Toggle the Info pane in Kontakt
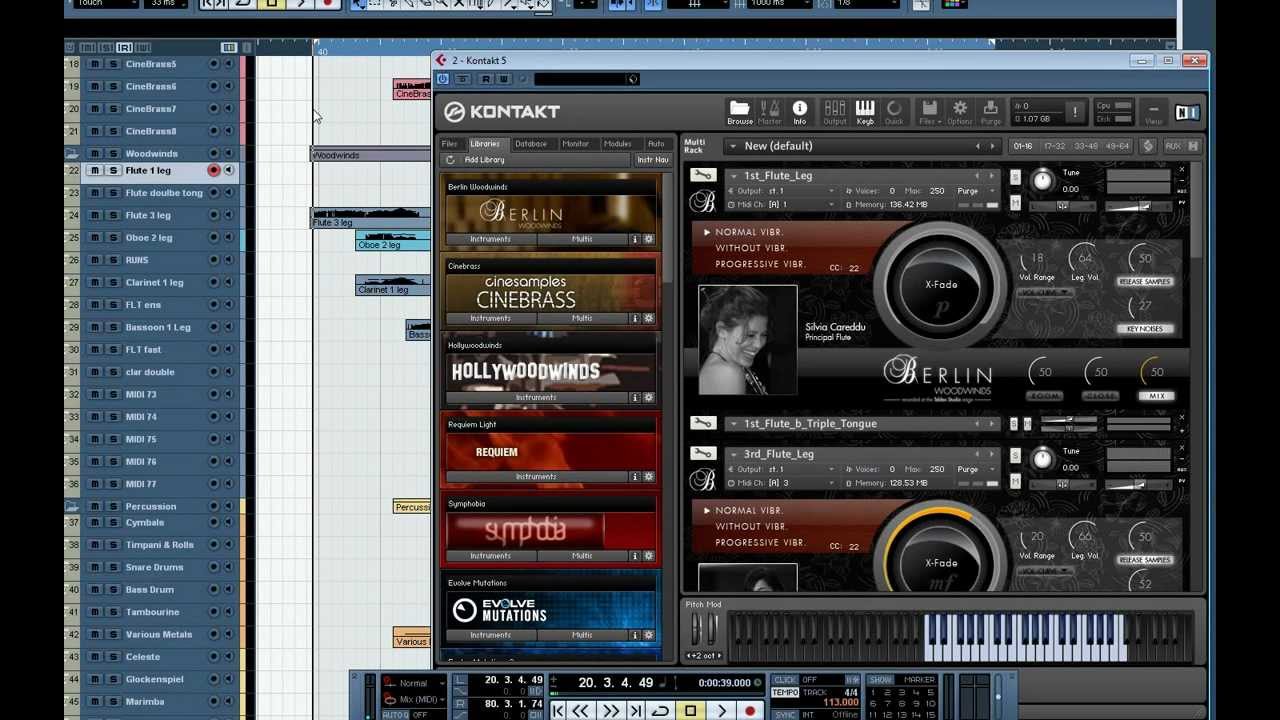Screen dimensions: 1280x720 799,112
